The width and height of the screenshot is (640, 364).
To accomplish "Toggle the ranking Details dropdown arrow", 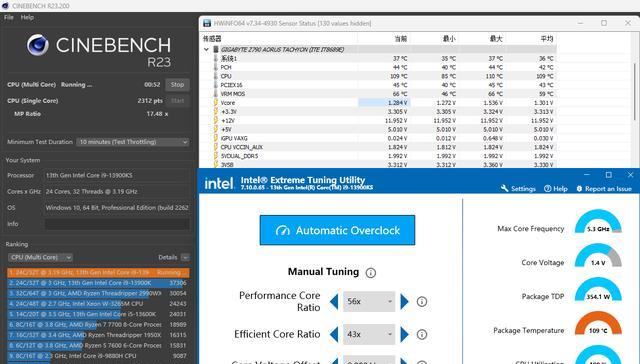I will 185,257.
